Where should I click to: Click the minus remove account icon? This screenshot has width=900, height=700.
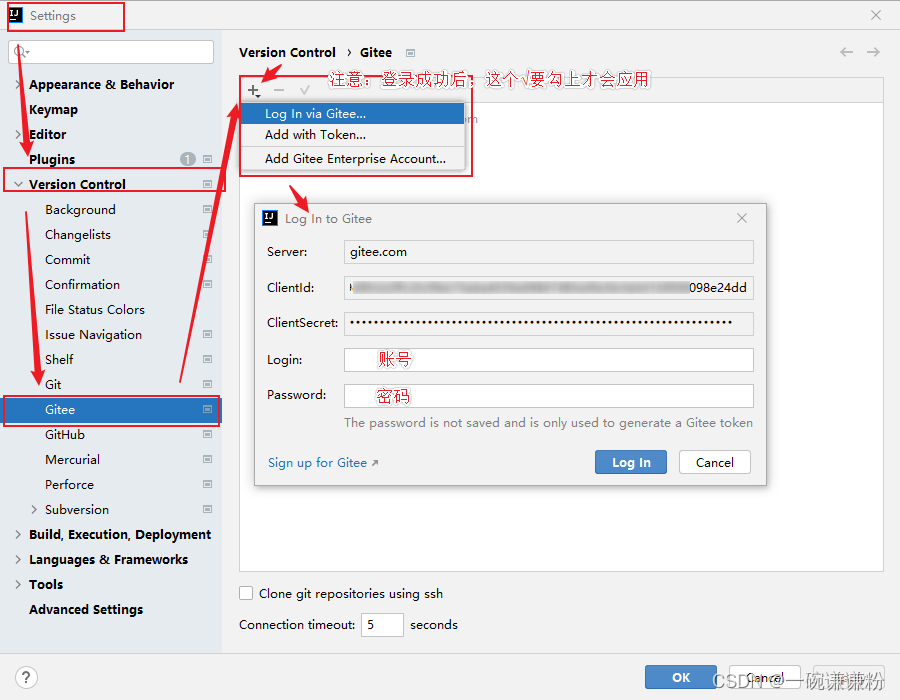[279, 90]
